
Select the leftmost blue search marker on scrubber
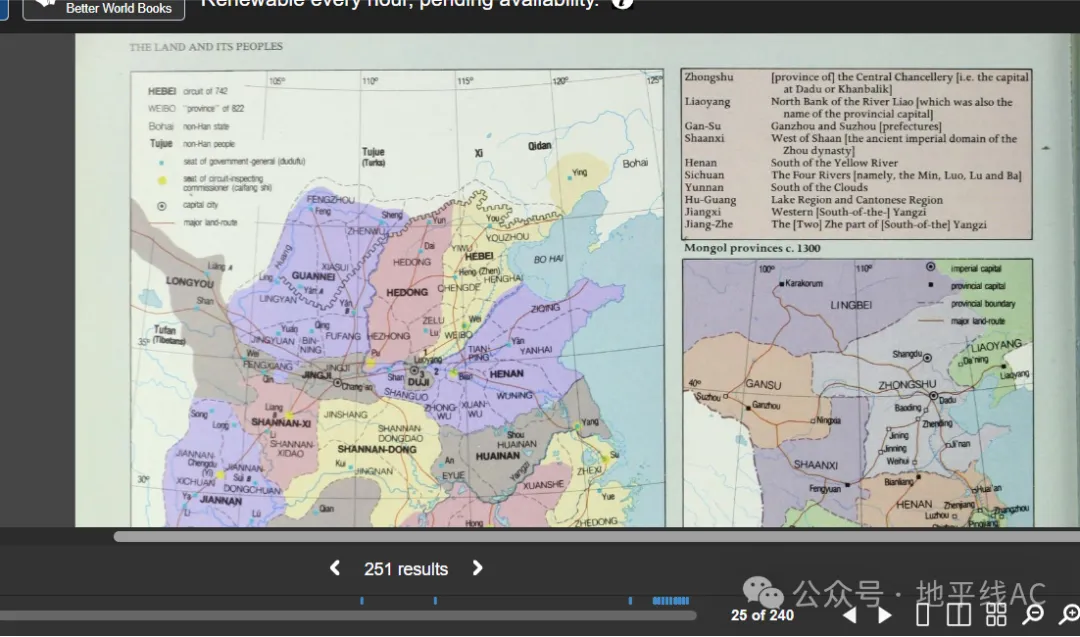click(x=362, y=601)
